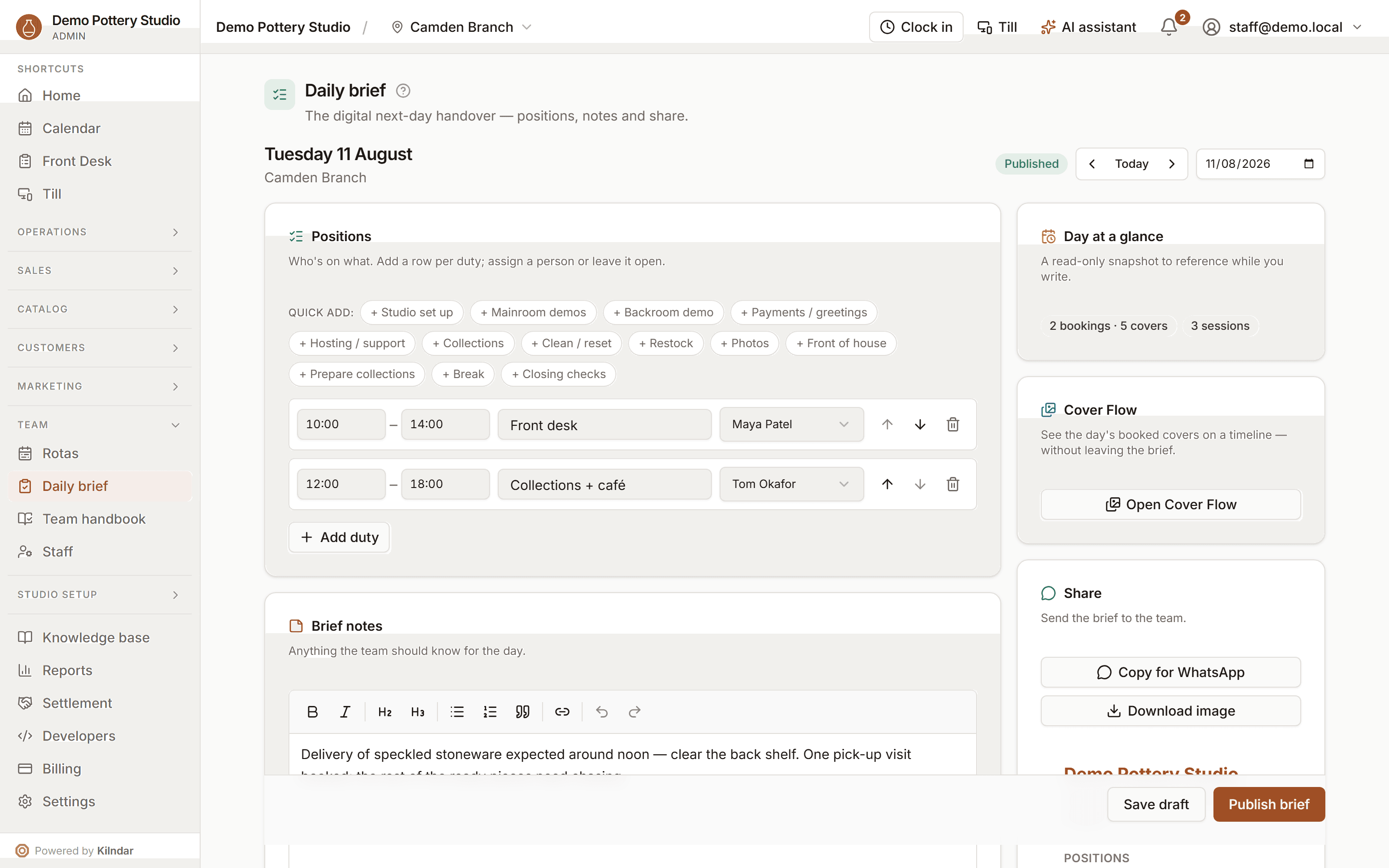Publish the brief
The image size is (1389, 868).
coord(1268,804)
